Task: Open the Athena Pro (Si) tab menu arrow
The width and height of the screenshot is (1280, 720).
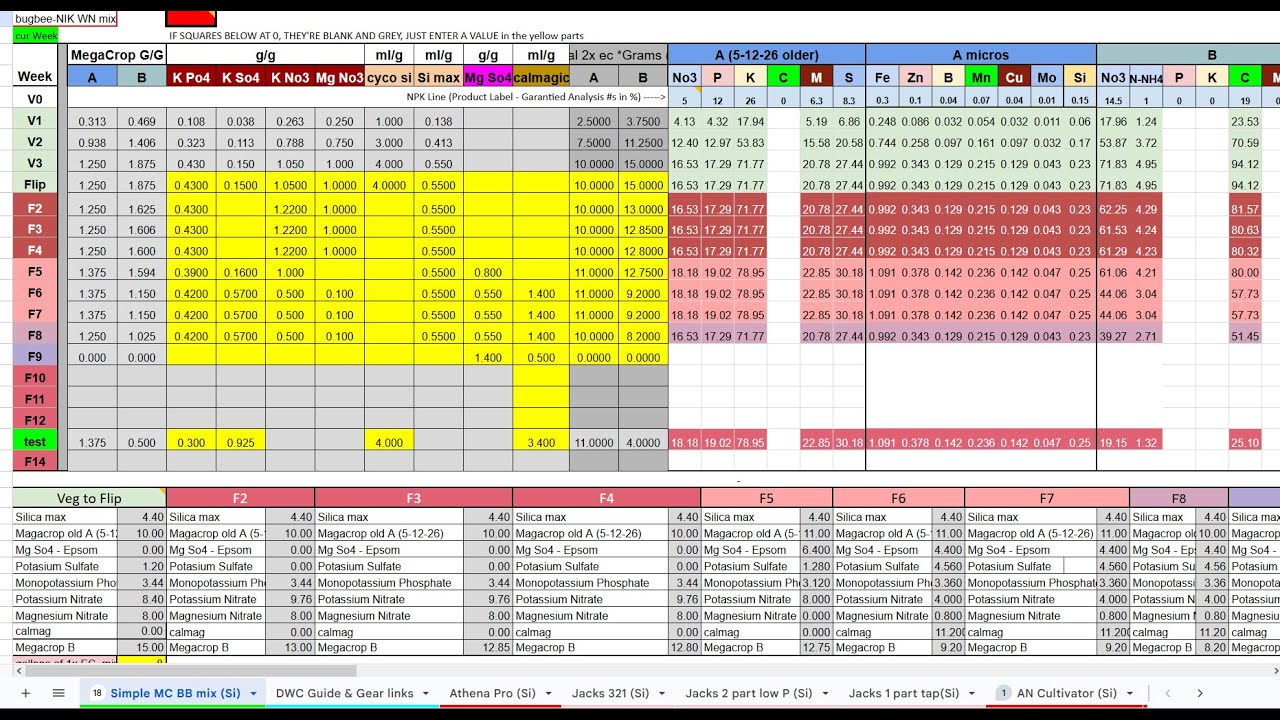Action: point(550,693)
